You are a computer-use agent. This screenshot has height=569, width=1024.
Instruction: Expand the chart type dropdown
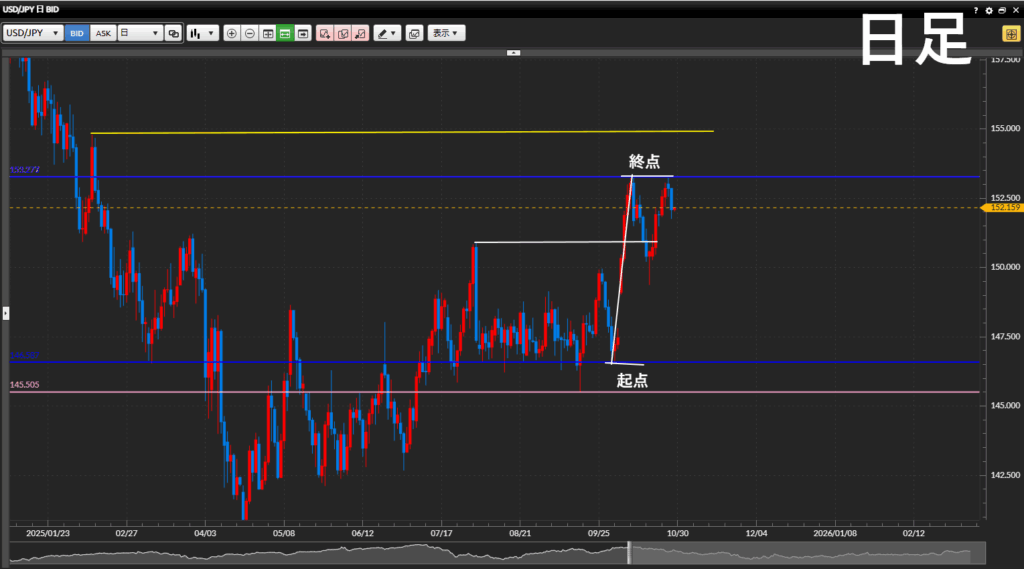(x=203, y=33)
